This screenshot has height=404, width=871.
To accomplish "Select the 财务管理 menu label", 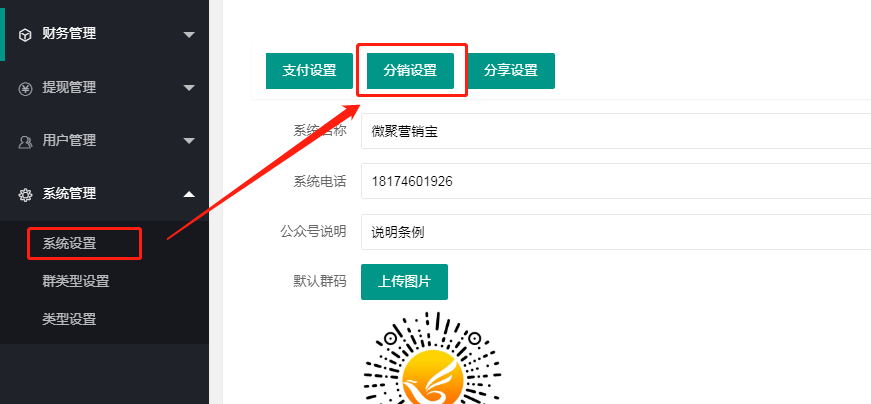I will coord(69,34).
